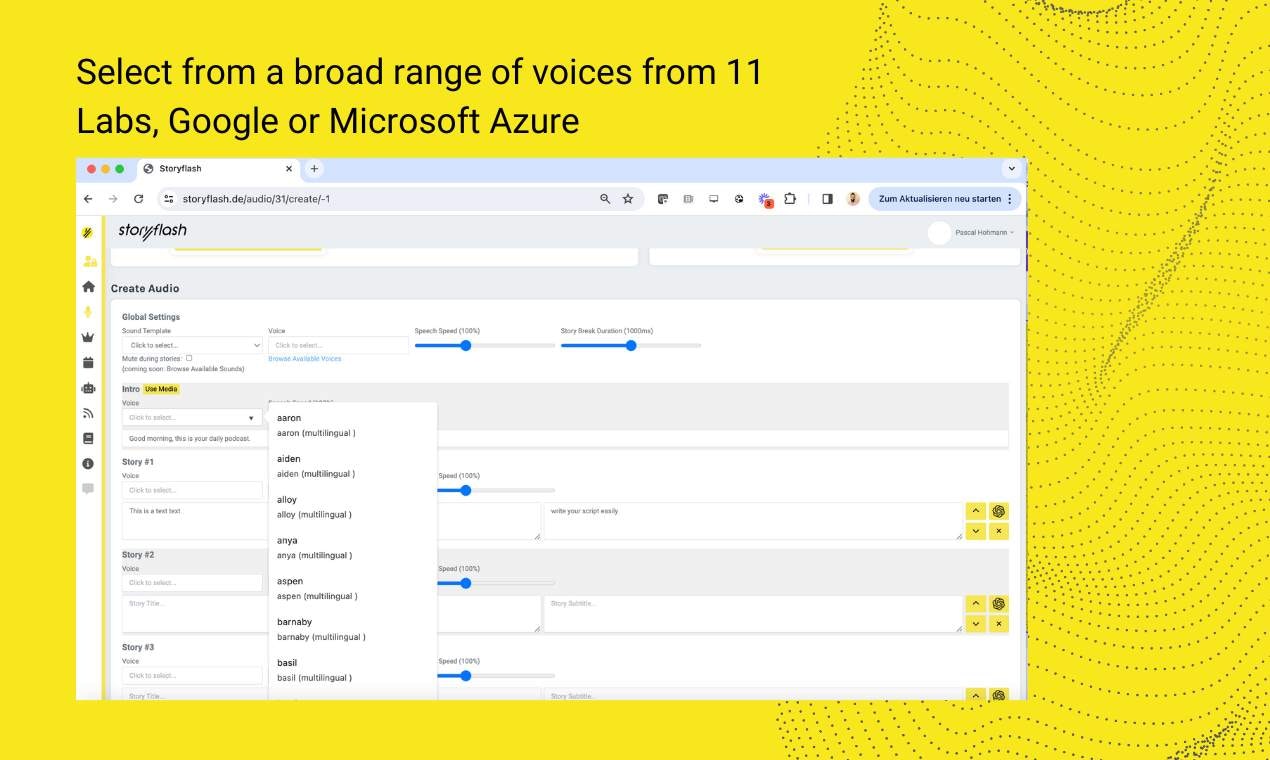Screen dimensions: 1270x760
Task: Remove Story #2 with the x button
Action: 998,624
